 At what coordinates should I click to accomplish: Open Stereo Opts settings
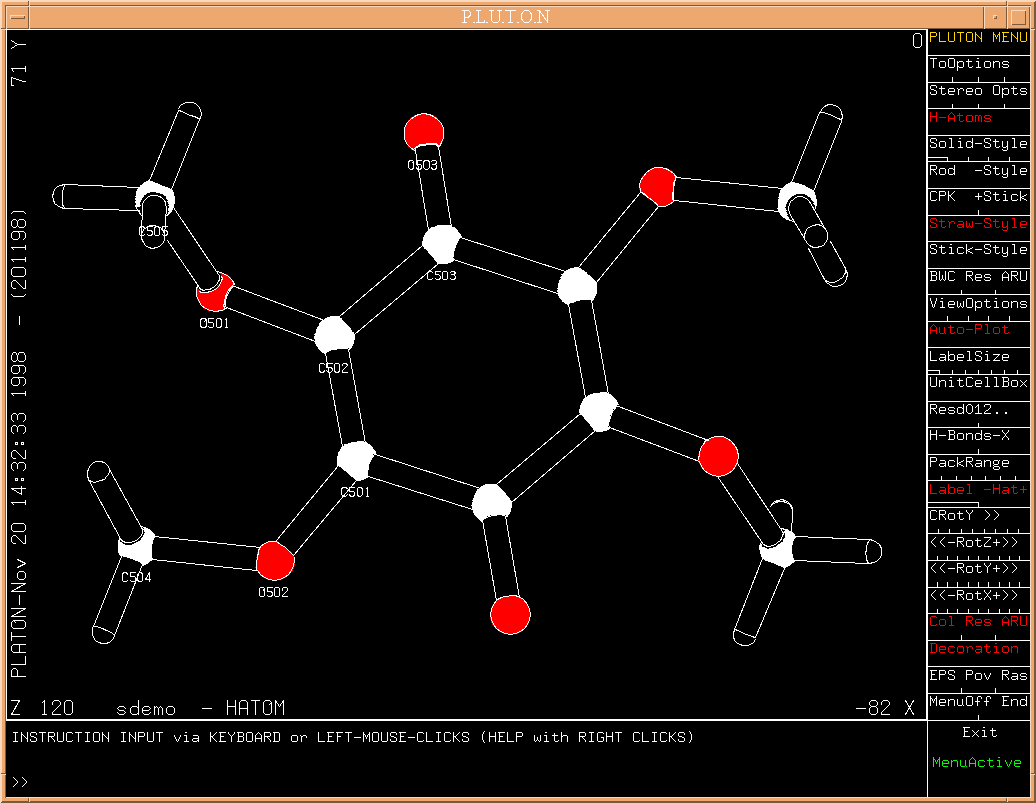(x=977, y=90)
